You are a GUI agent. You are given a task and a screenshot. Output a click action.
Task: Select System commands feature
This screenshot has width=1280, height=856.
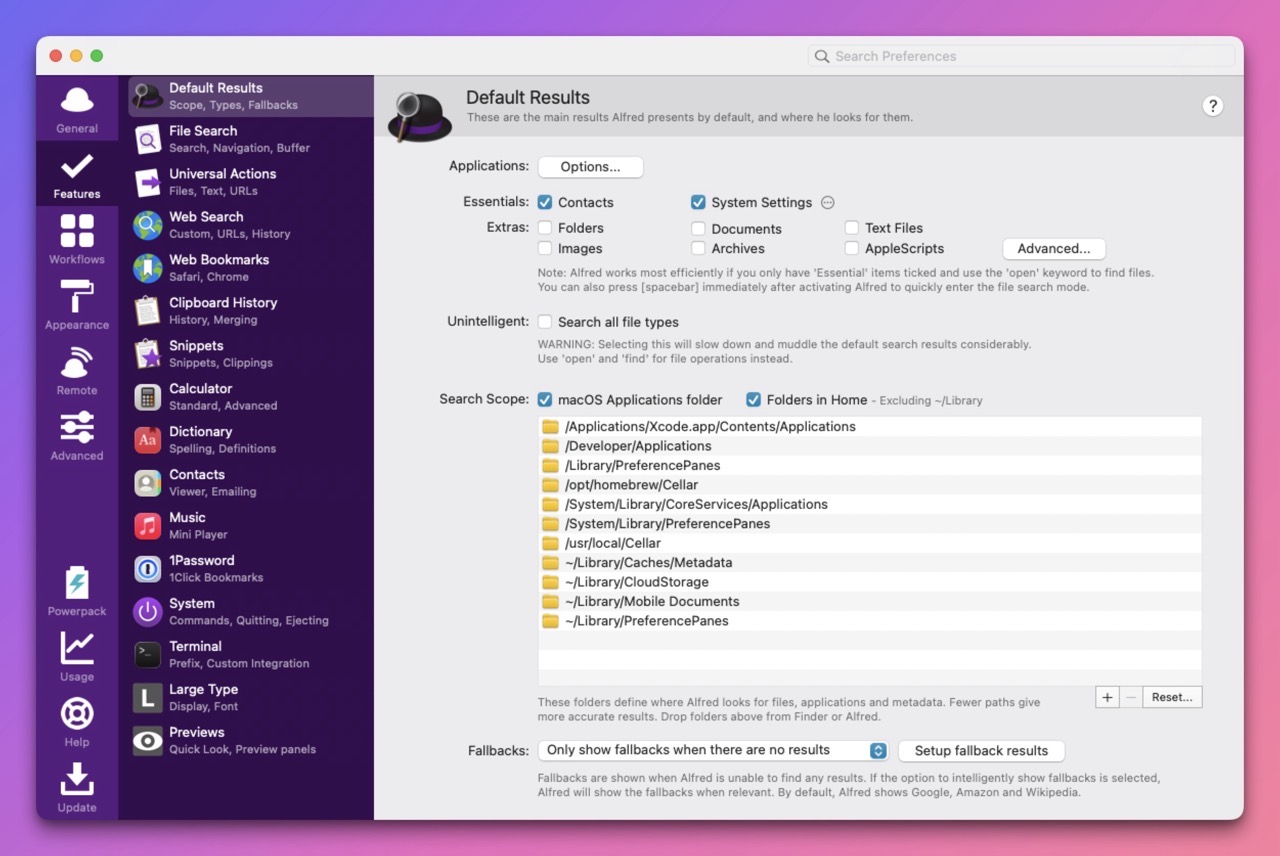(x=250, y=612)
